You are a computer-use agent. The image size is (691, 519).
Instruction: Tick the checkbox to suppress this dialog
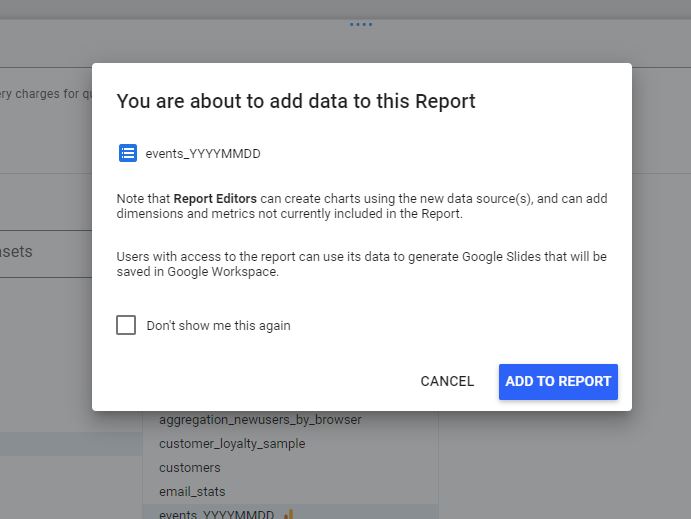pyautogui.click(x=126, y=325)
